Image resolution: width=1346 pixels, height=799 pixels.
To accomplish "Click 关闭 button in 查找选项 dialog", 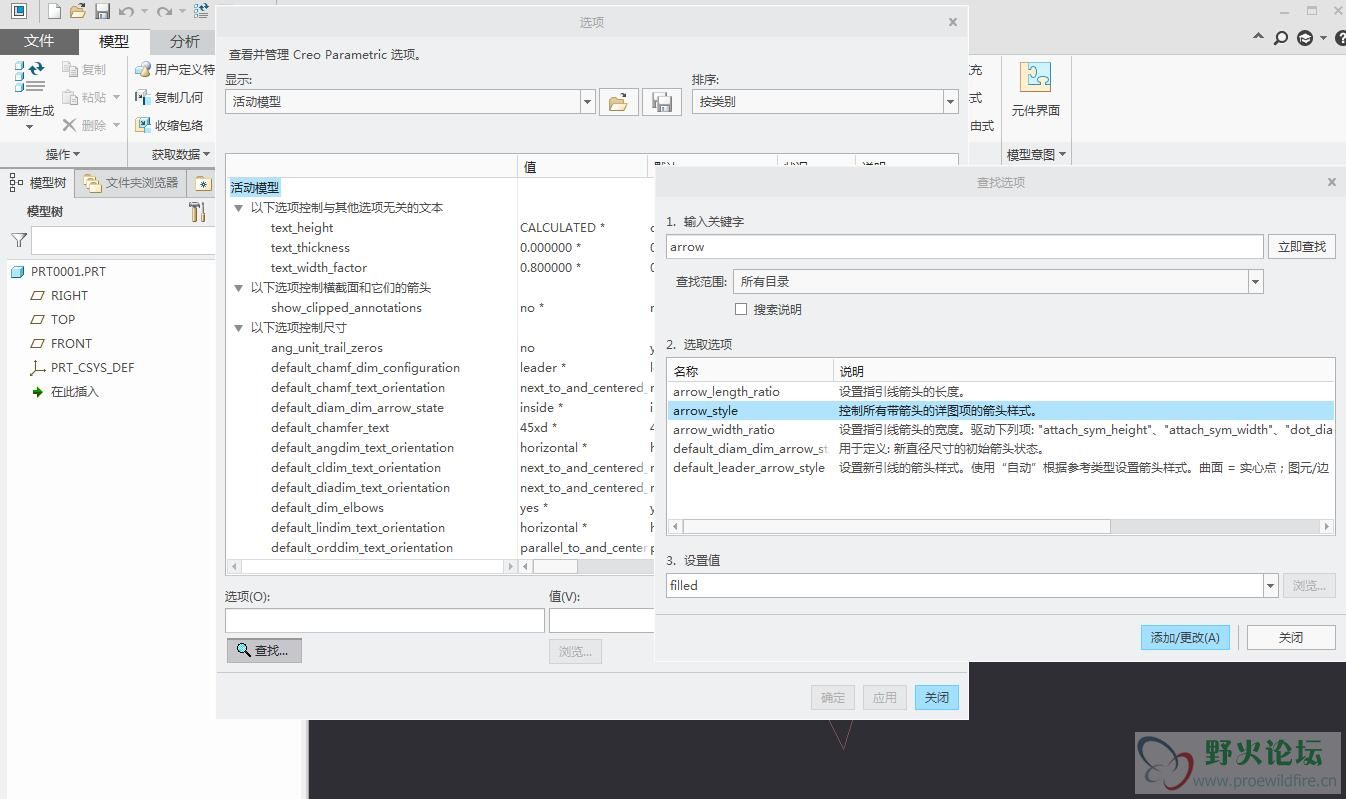I will click(1291, 637).
